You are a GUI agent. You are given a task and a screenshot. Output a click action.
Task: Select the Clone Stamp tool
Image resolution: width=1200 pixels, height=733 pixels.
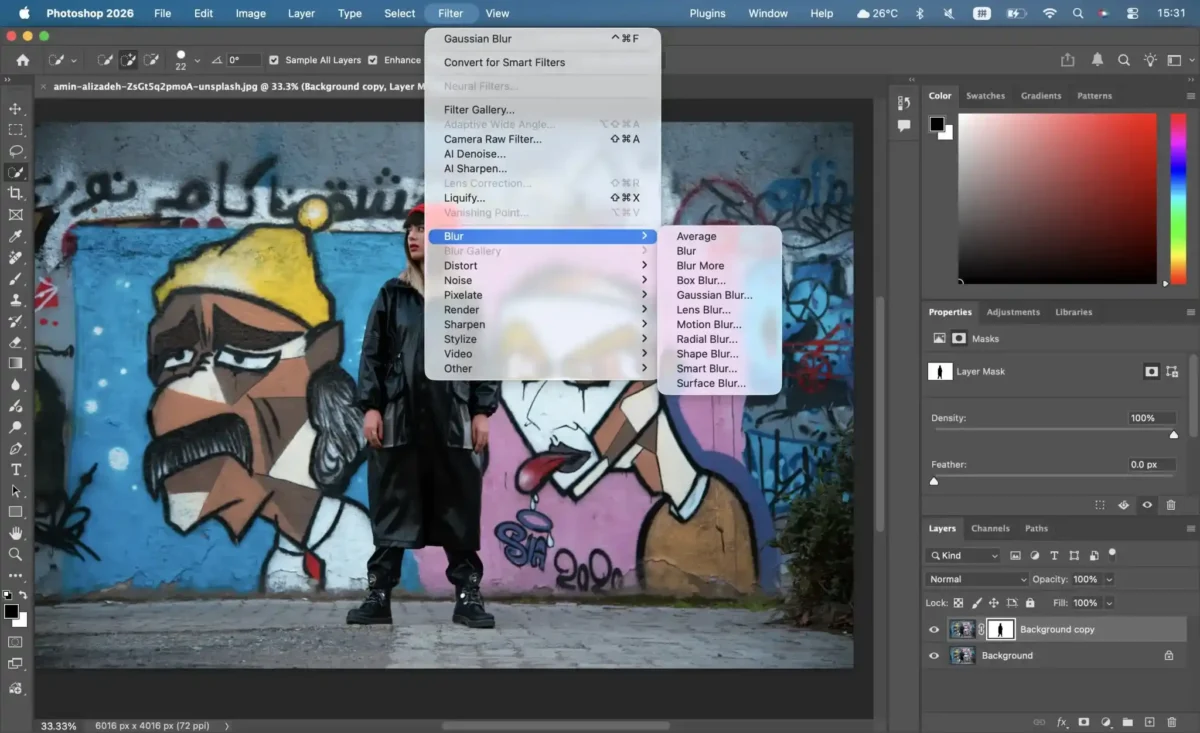[x=15, y=300]
